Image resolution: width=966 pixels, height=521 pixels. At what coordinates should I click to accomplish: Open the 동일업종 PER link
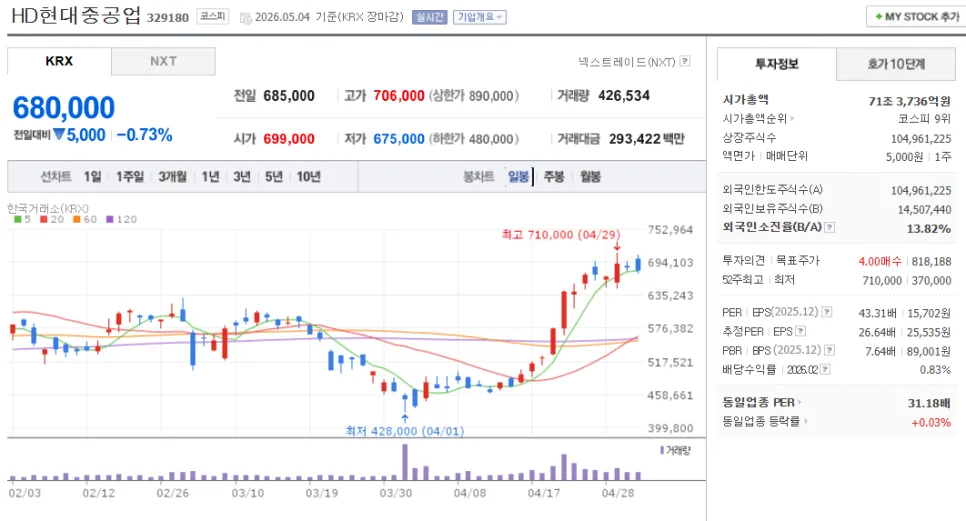pos(762,403)
